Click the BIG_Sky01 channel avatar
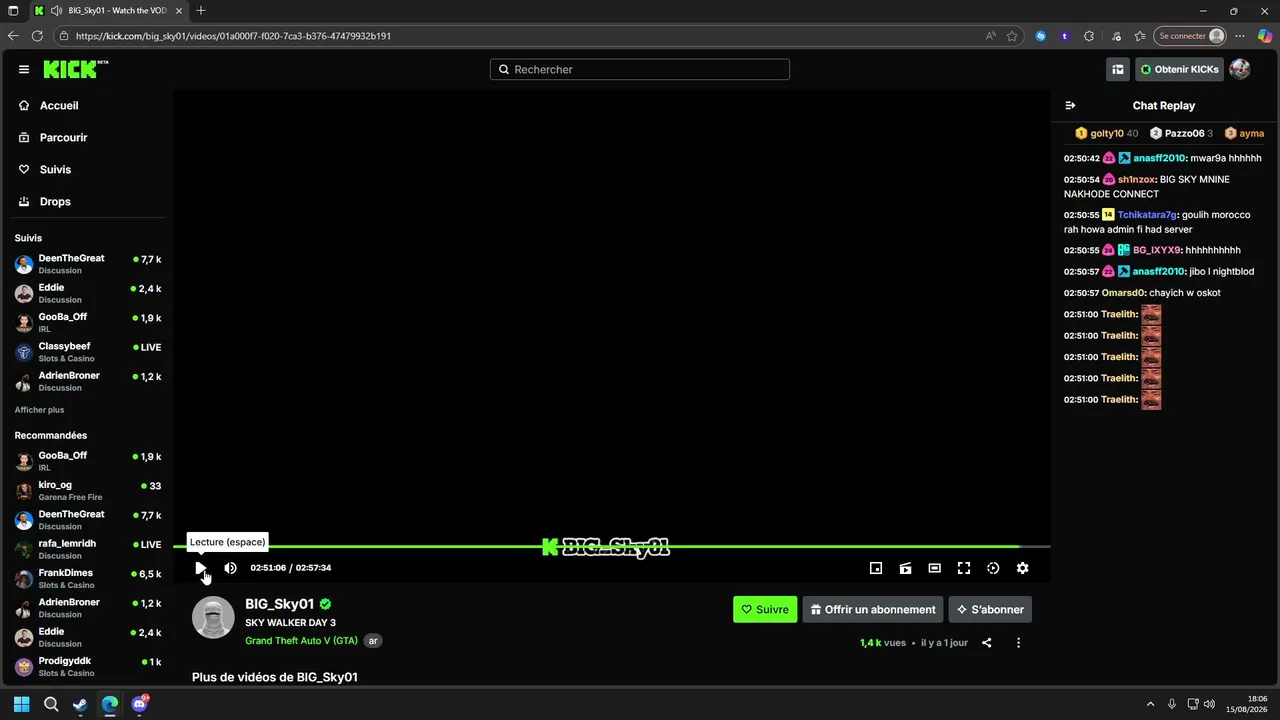Screen dimensions: 1280x720 [x=213, y=617]
